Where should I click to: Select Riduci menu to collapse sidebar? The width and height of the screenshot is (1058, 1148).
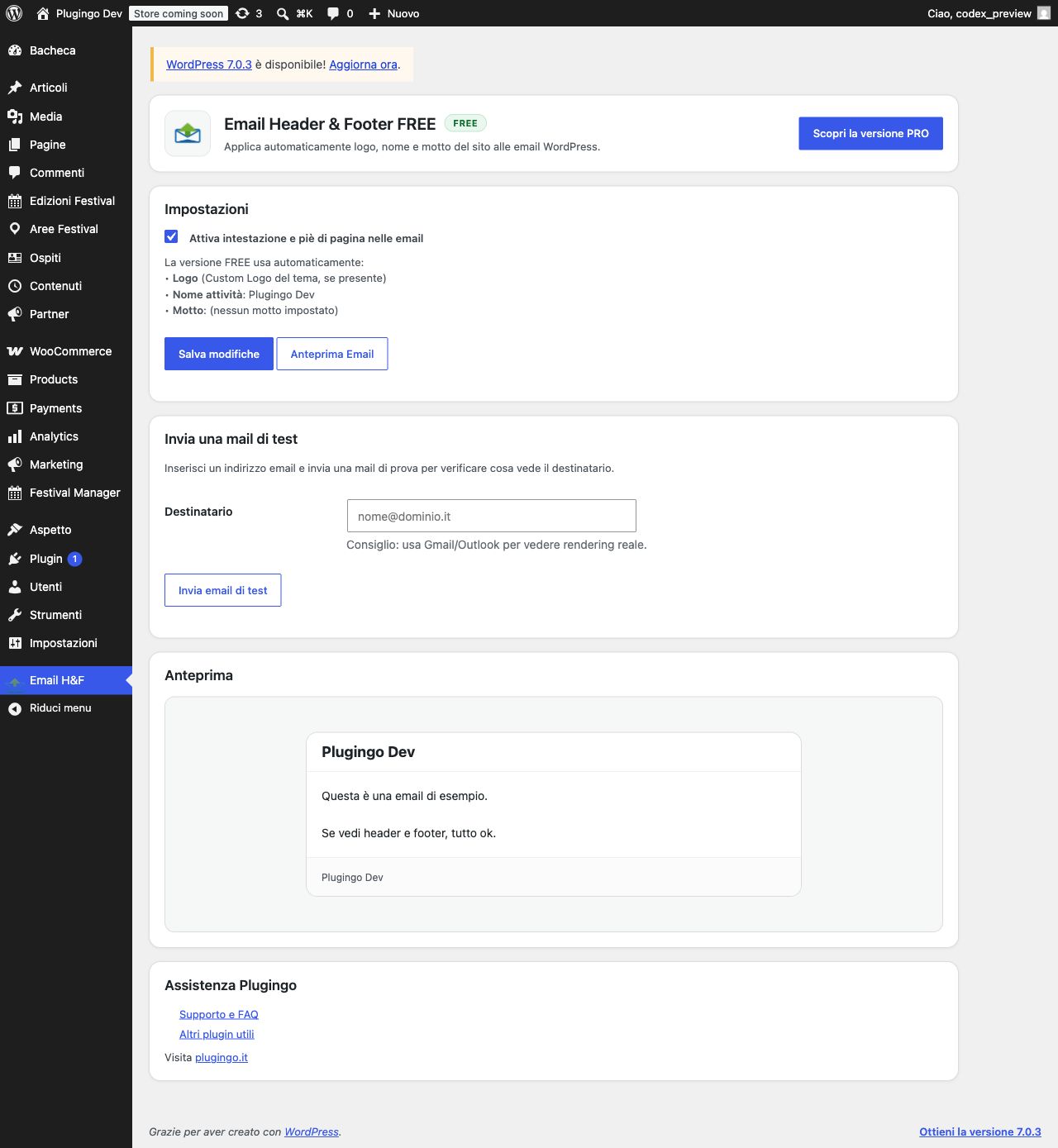66,708
